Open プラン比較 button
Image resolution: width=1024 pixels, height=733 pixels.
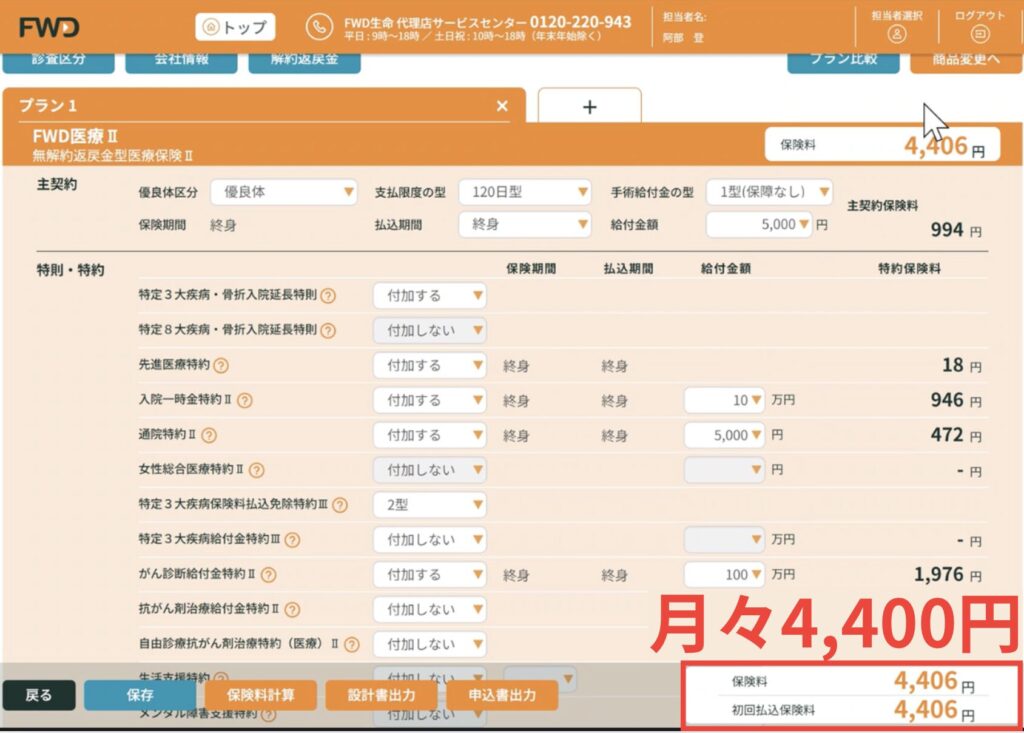point(843,60)
